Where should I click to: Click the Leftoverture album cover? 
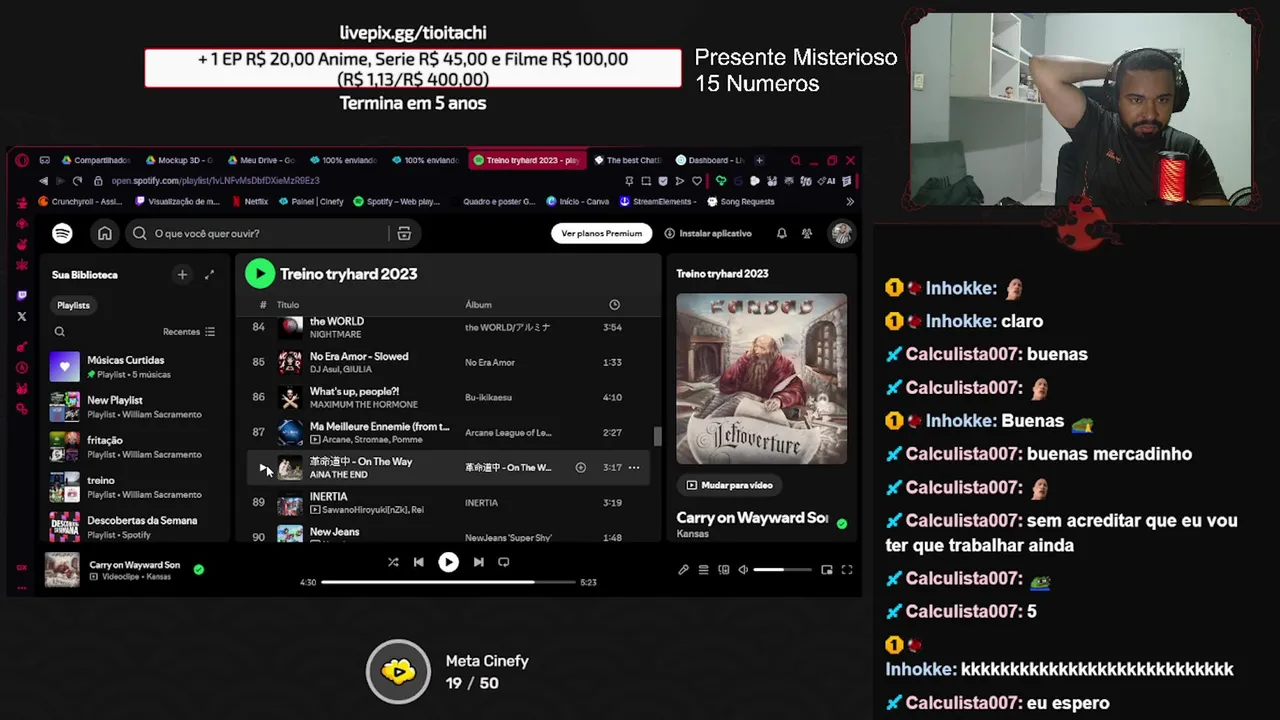[x=761, y=378]
